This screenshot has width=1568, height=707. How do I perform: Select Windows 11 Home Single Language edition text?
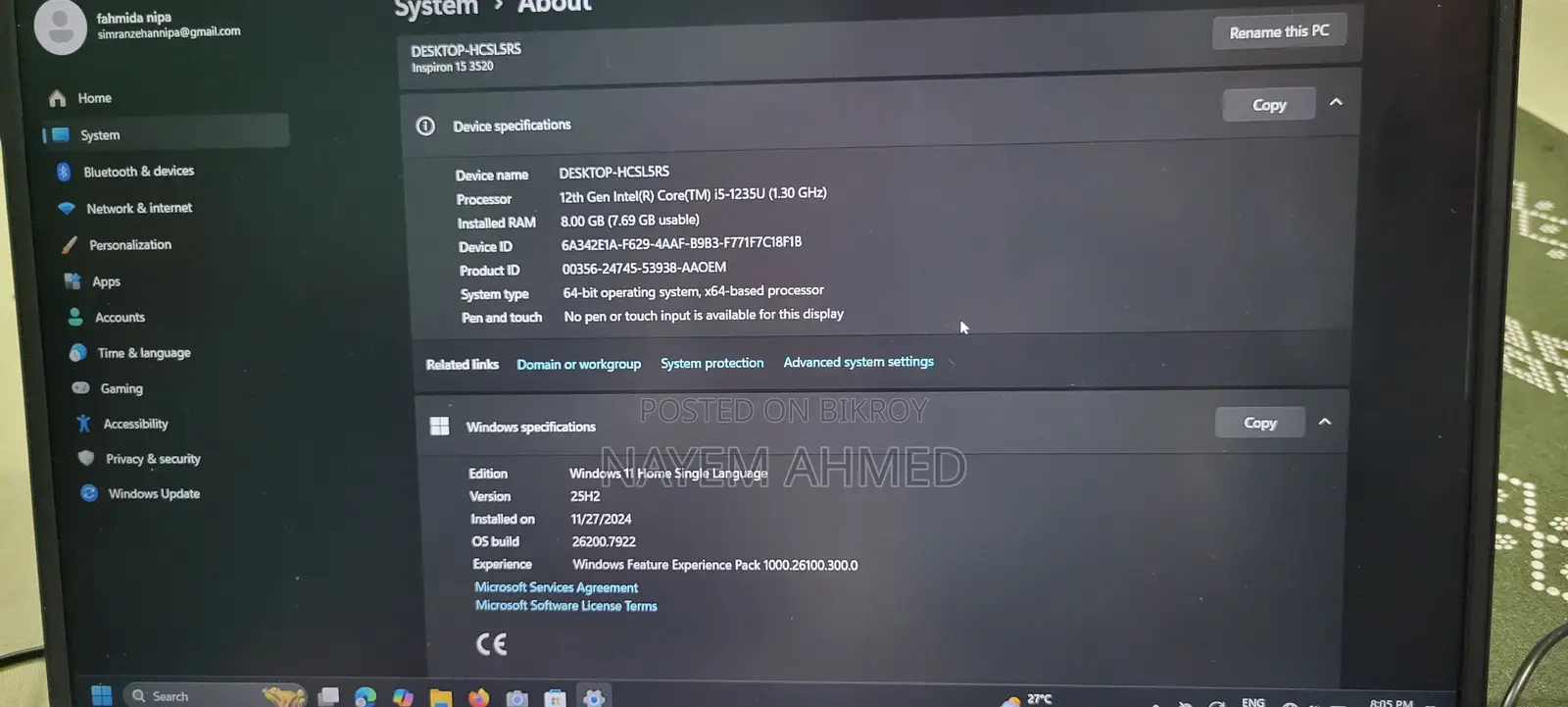pos(668,473)
